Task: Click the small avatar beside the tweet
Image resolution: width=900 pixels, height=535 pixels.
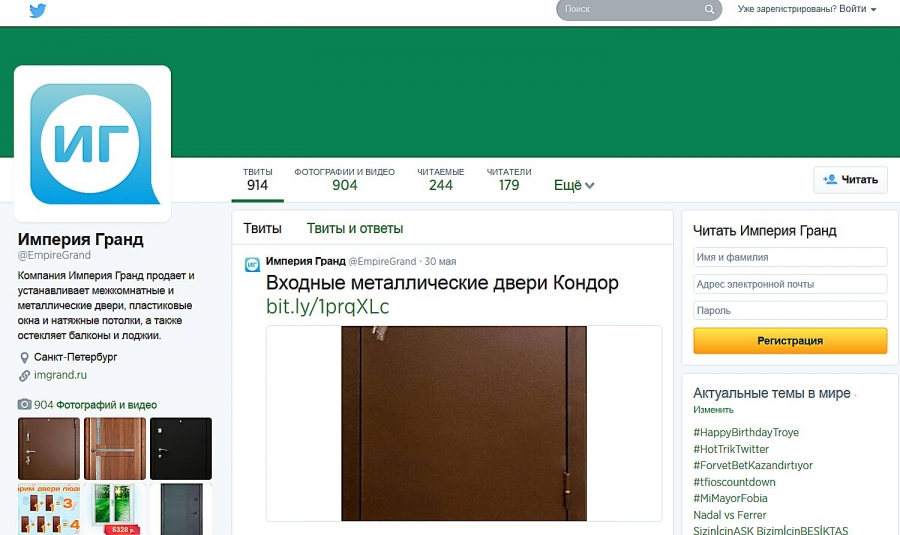Action: point(253,264)
